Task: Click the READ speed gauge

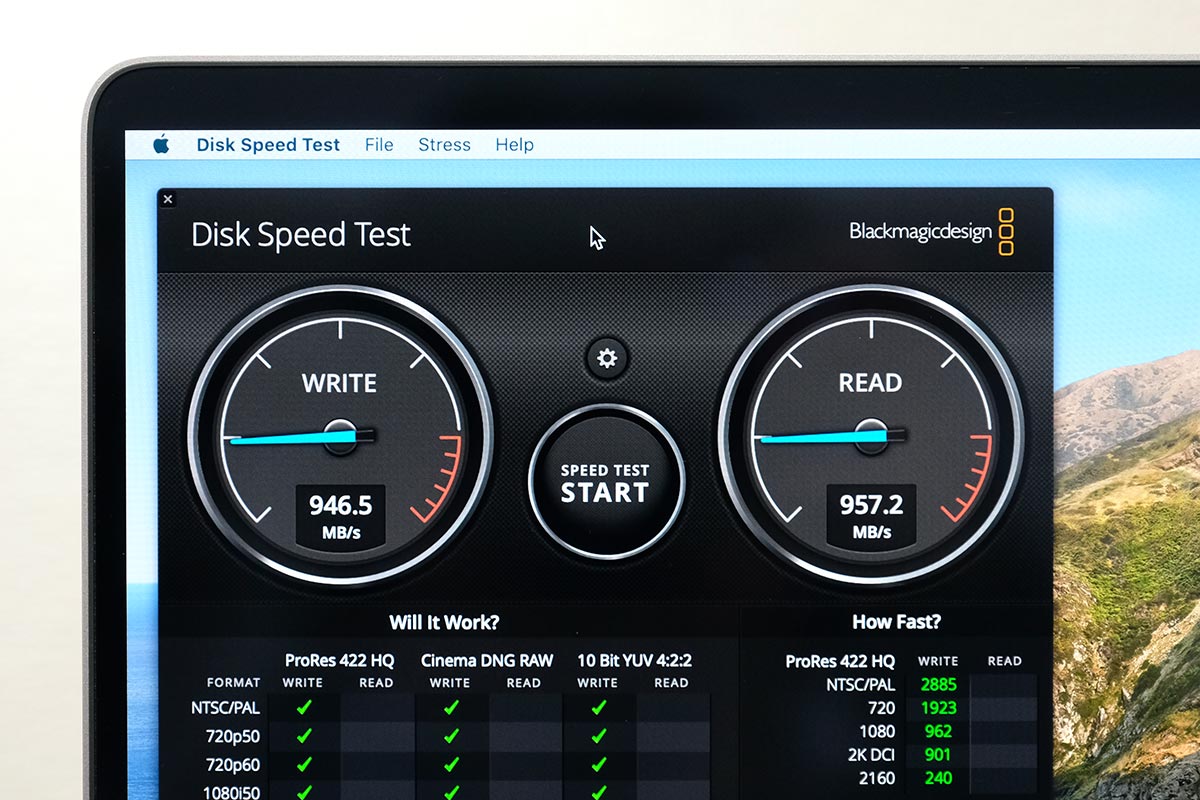Action: (x=870, y=436)
